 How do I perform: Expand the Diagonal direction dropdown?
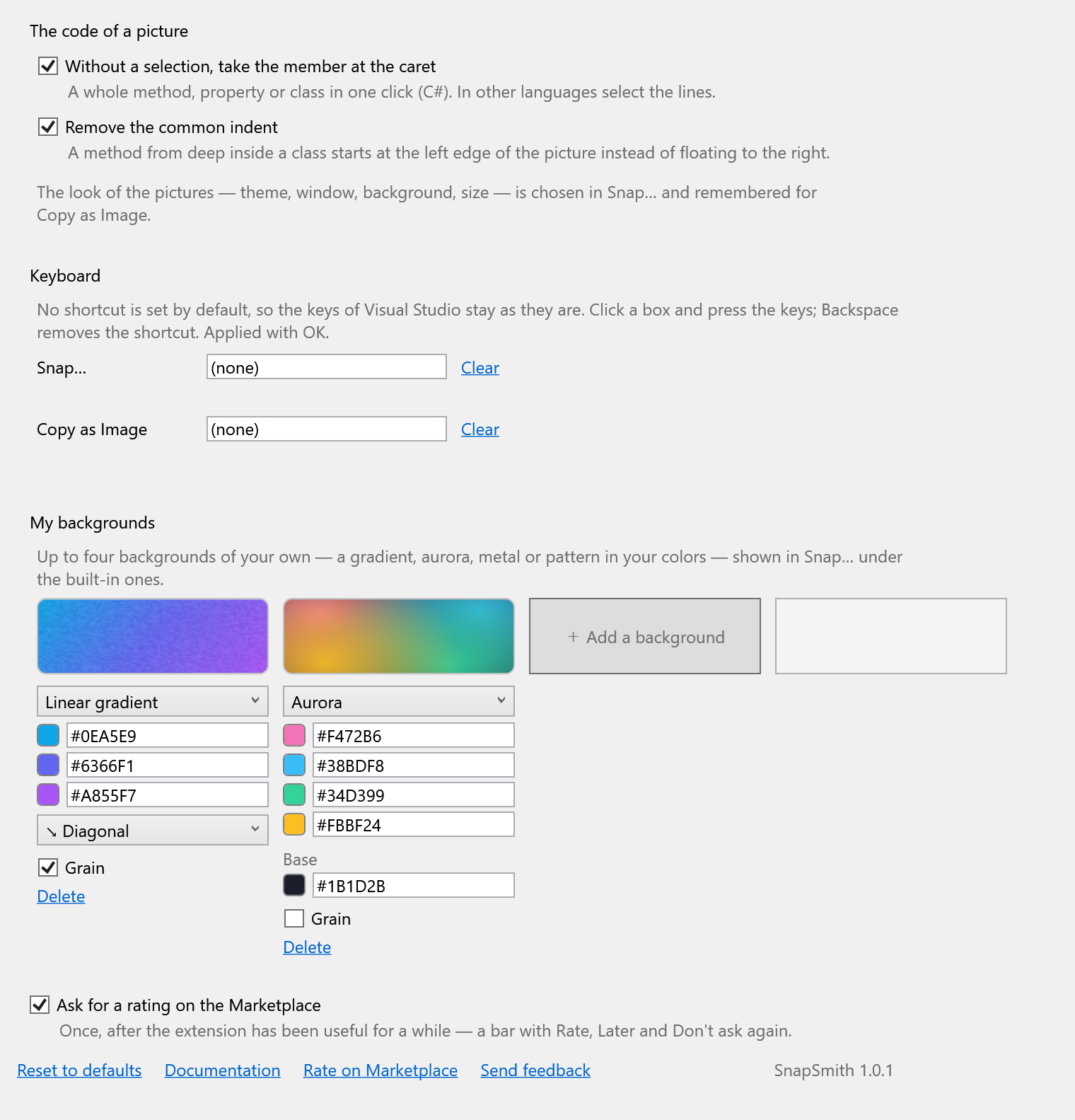click(x=153, y=831)
